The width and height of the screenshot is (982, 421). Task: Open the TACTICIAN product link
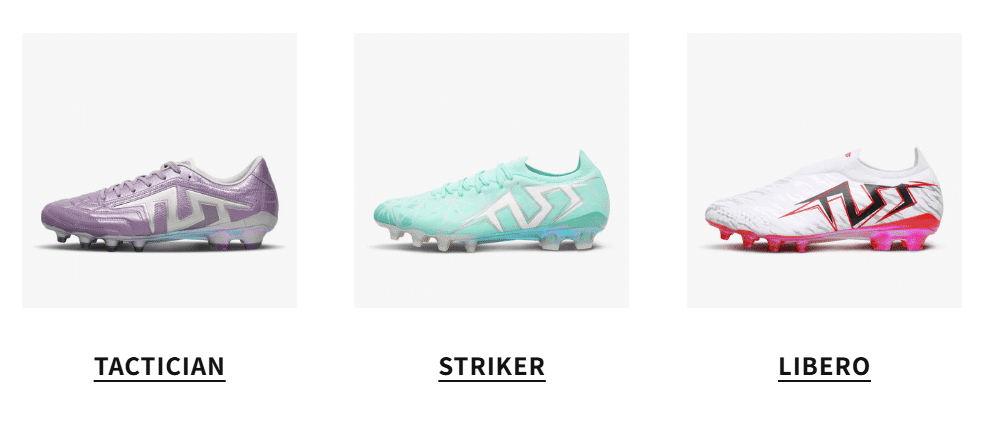tap(160, 366)
